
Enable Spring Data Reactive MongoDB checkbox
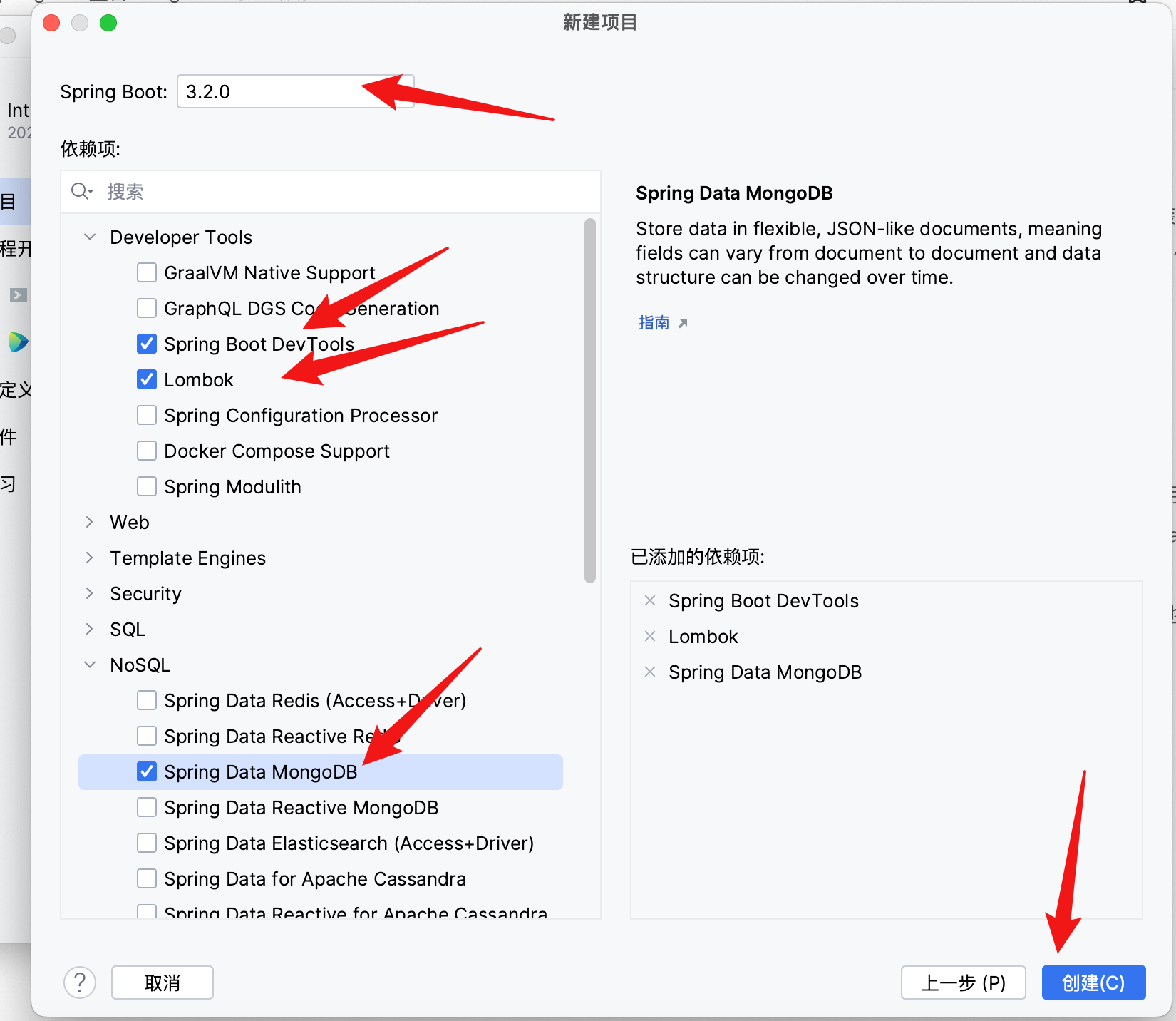pyautogui.click(x=147, y=807)
